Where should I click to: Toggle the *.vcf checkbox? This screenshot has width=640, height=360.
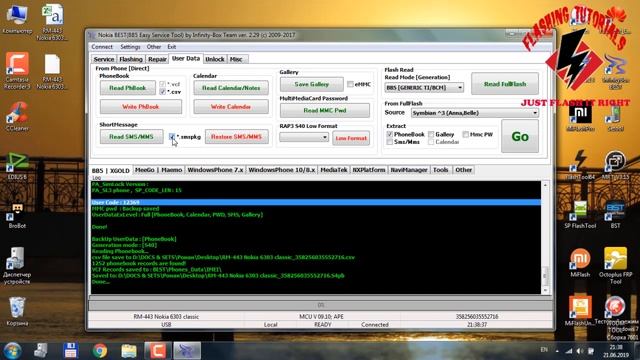pyautogui.click(x=162, y=84)
